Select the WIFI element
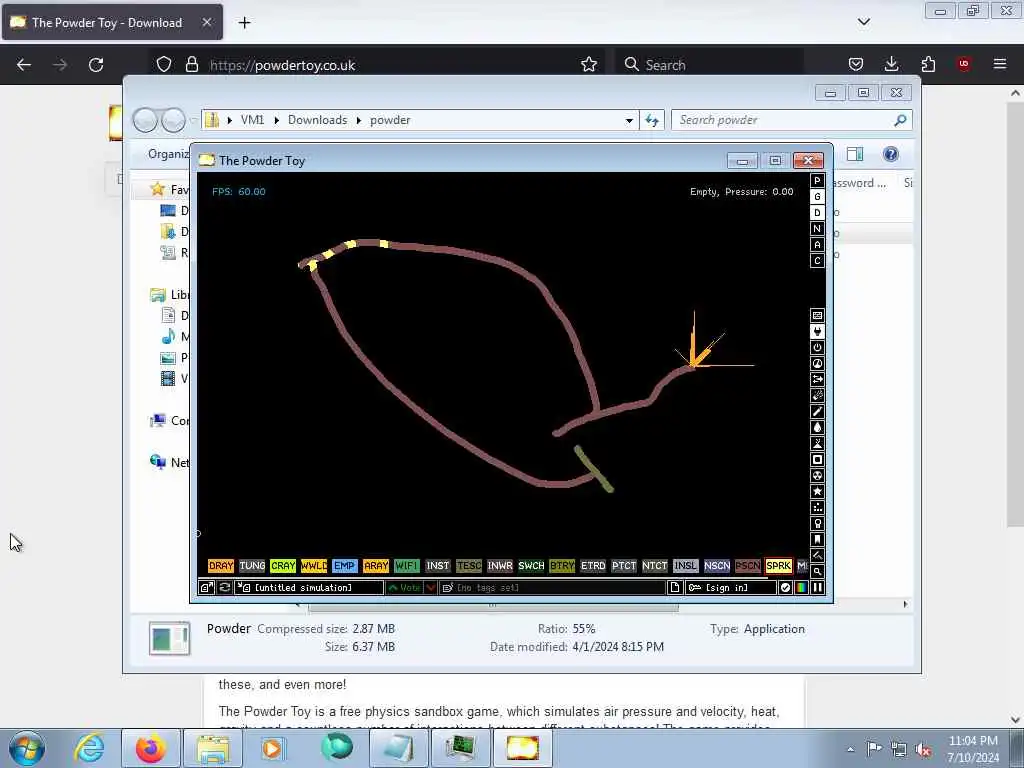The height and width of the screenshot is (768, 1024). pyautogui.click(x=407, y=566)
